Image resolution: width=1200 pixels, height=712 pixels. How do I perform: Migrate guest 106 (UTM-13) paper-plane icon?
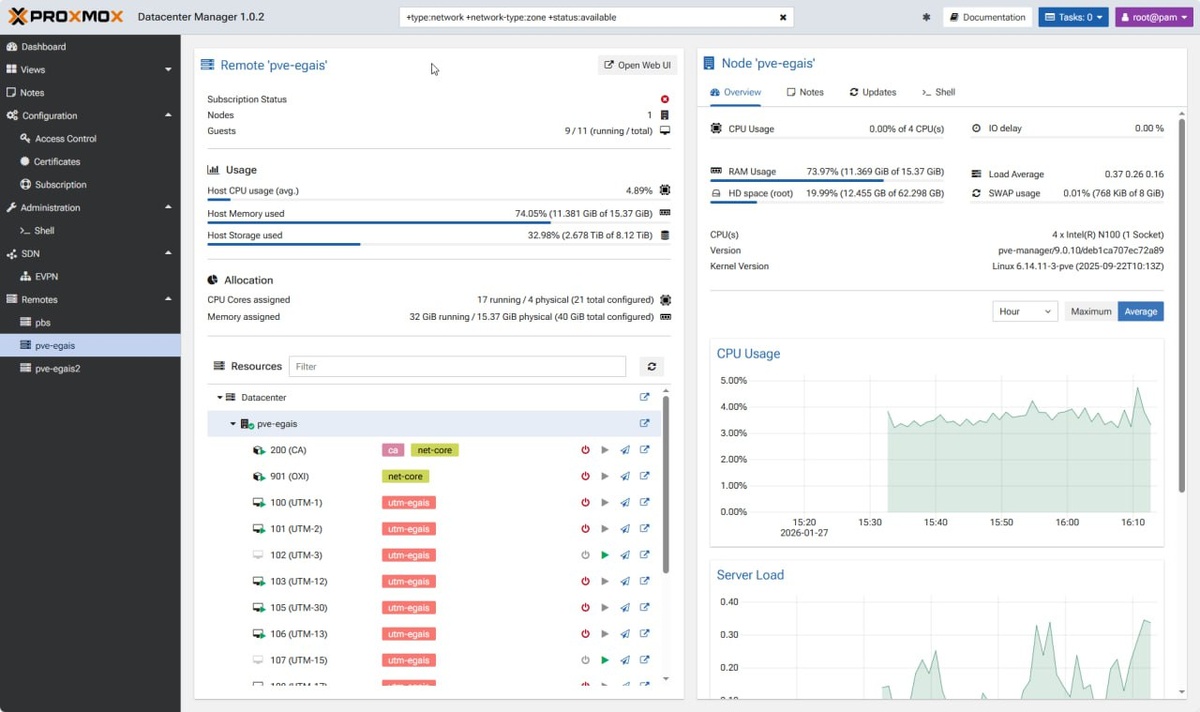(625, 634)
